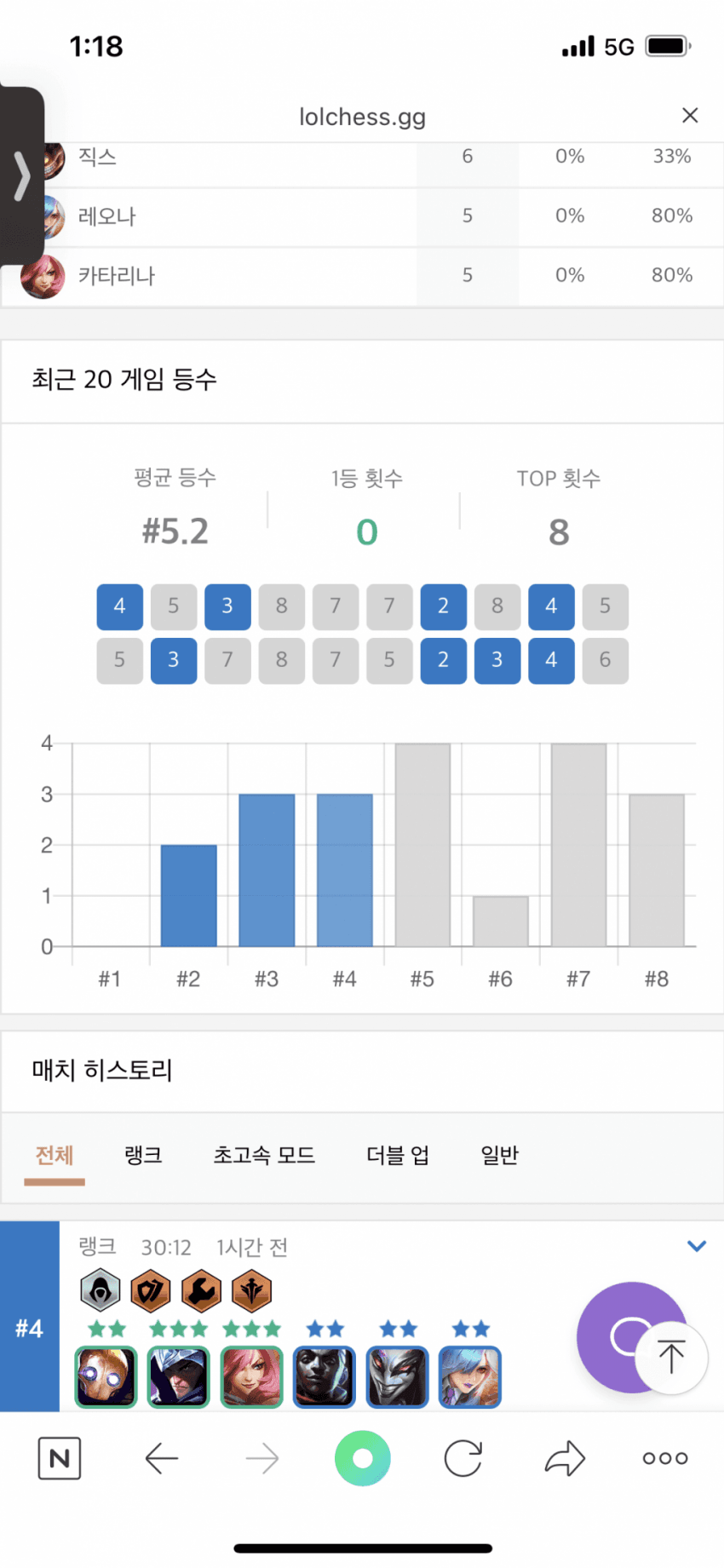Viewport: 724px width, 1568px height.
Task: Tap the scroll-to-top arrow button
Action: 671,1357
